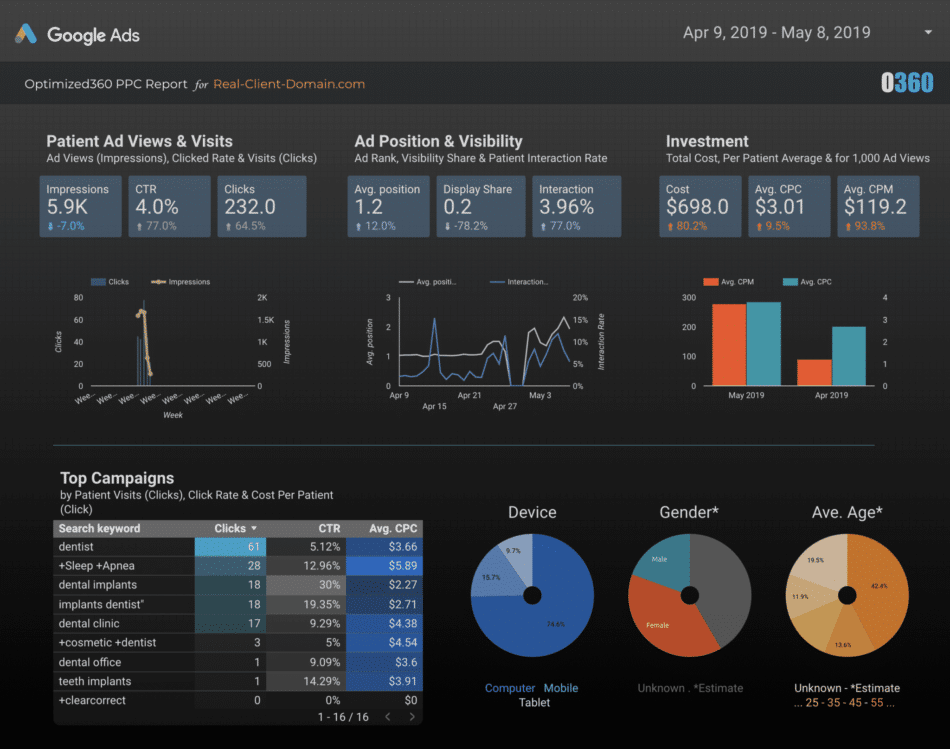Sort by Search keyword column header

click(x=99, y=528)
